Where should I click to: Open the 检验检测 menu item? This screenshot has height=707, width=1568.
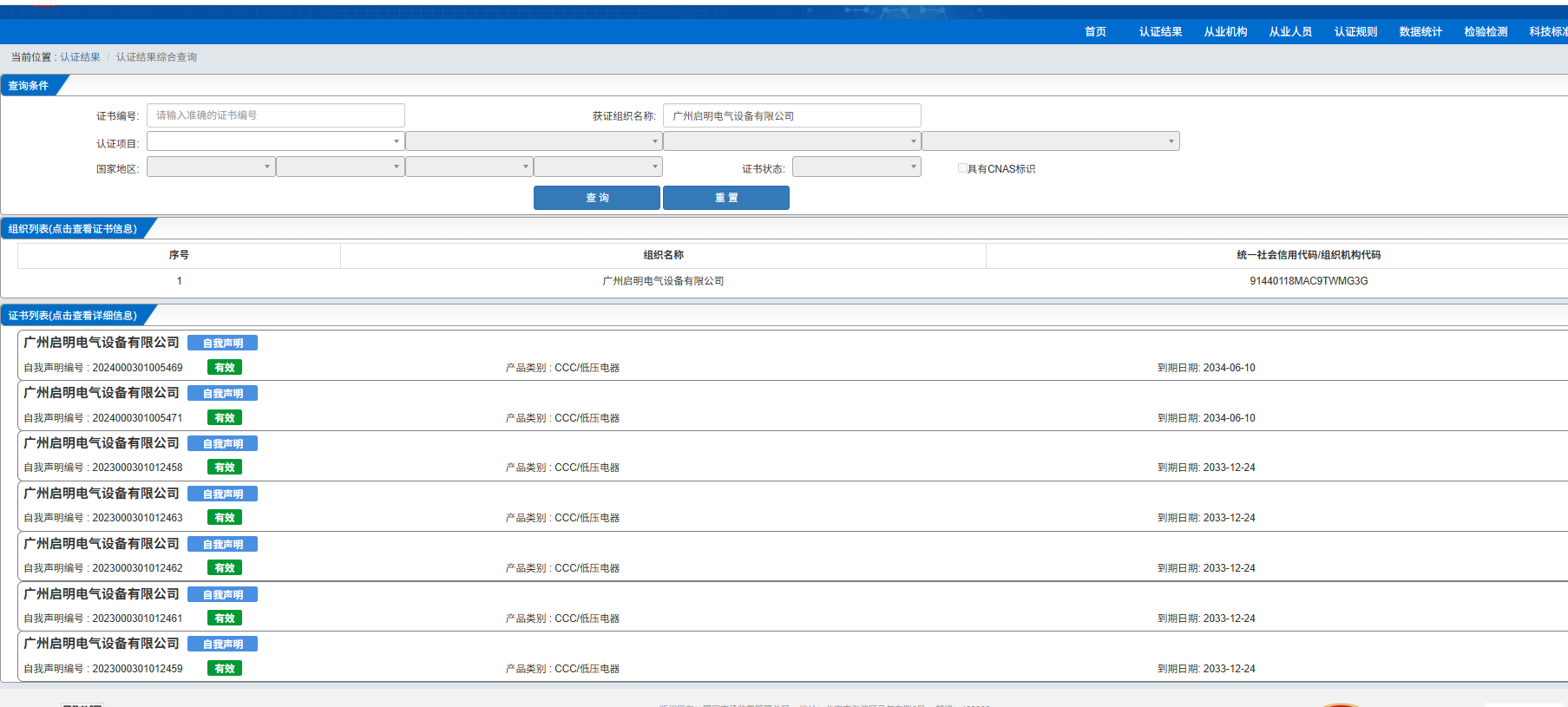(1486, 32)
